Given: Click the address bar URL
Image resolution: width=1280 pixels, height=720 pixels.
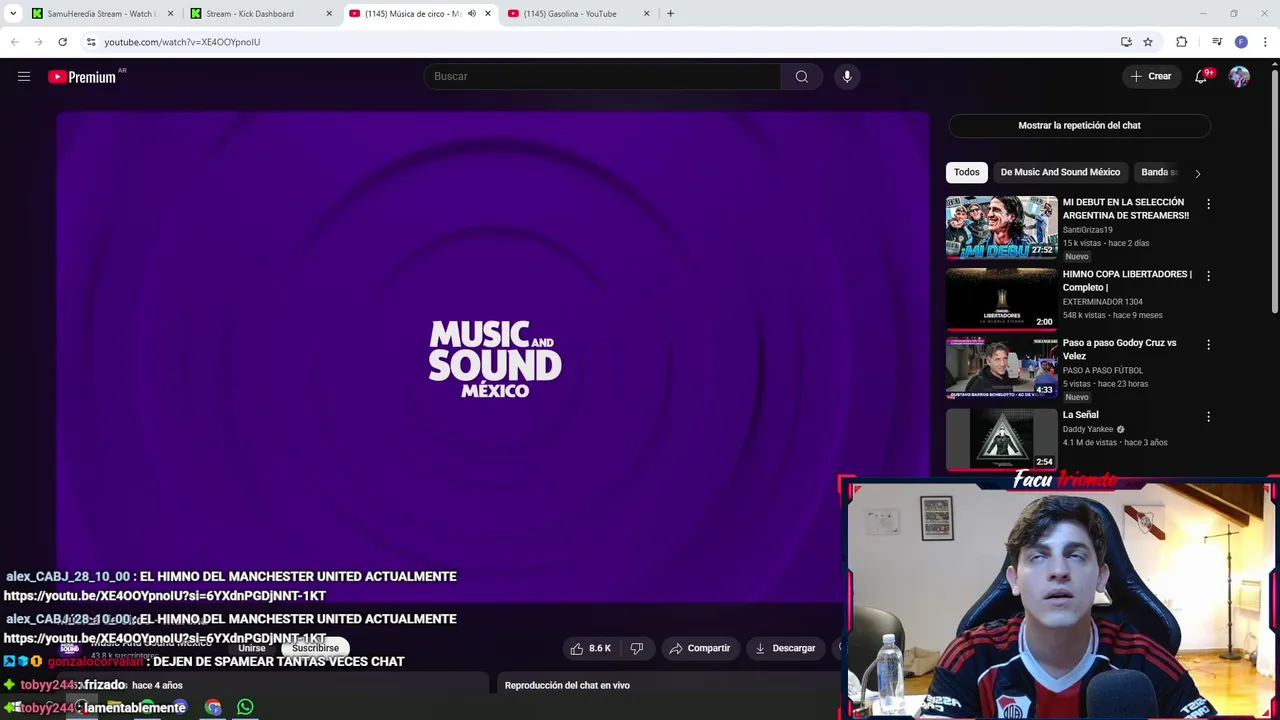Looking at the screenshot, I should (x=182, y=42).
